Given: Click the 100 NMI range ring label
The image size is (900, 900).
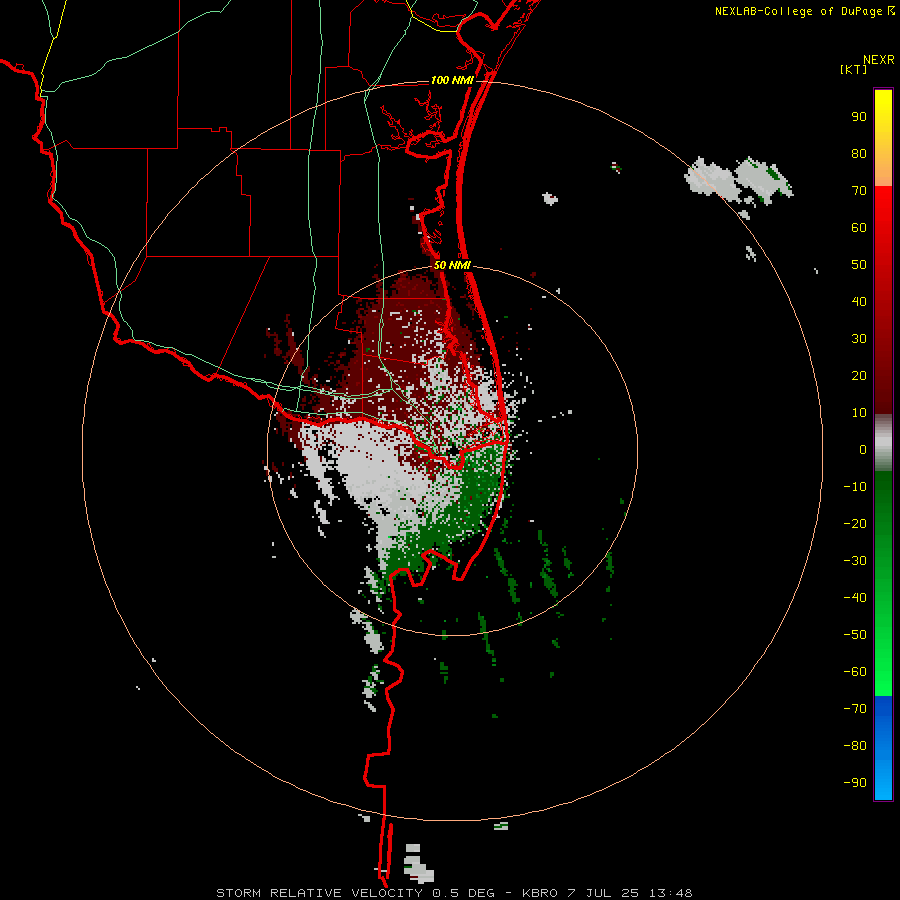Looking at the screenshot, I should point(452,80).
